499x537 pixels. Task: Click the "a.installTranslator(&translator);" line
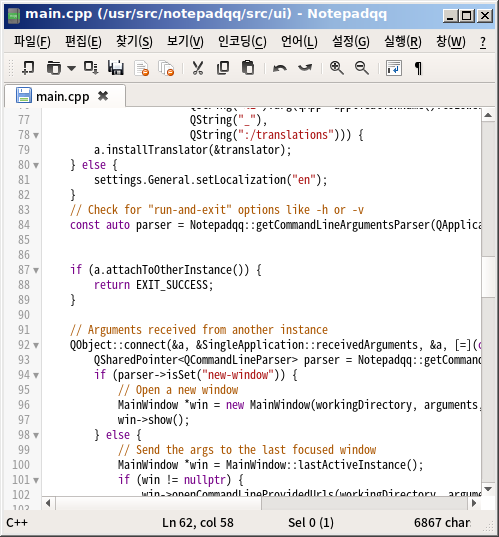tap(192, 150)
